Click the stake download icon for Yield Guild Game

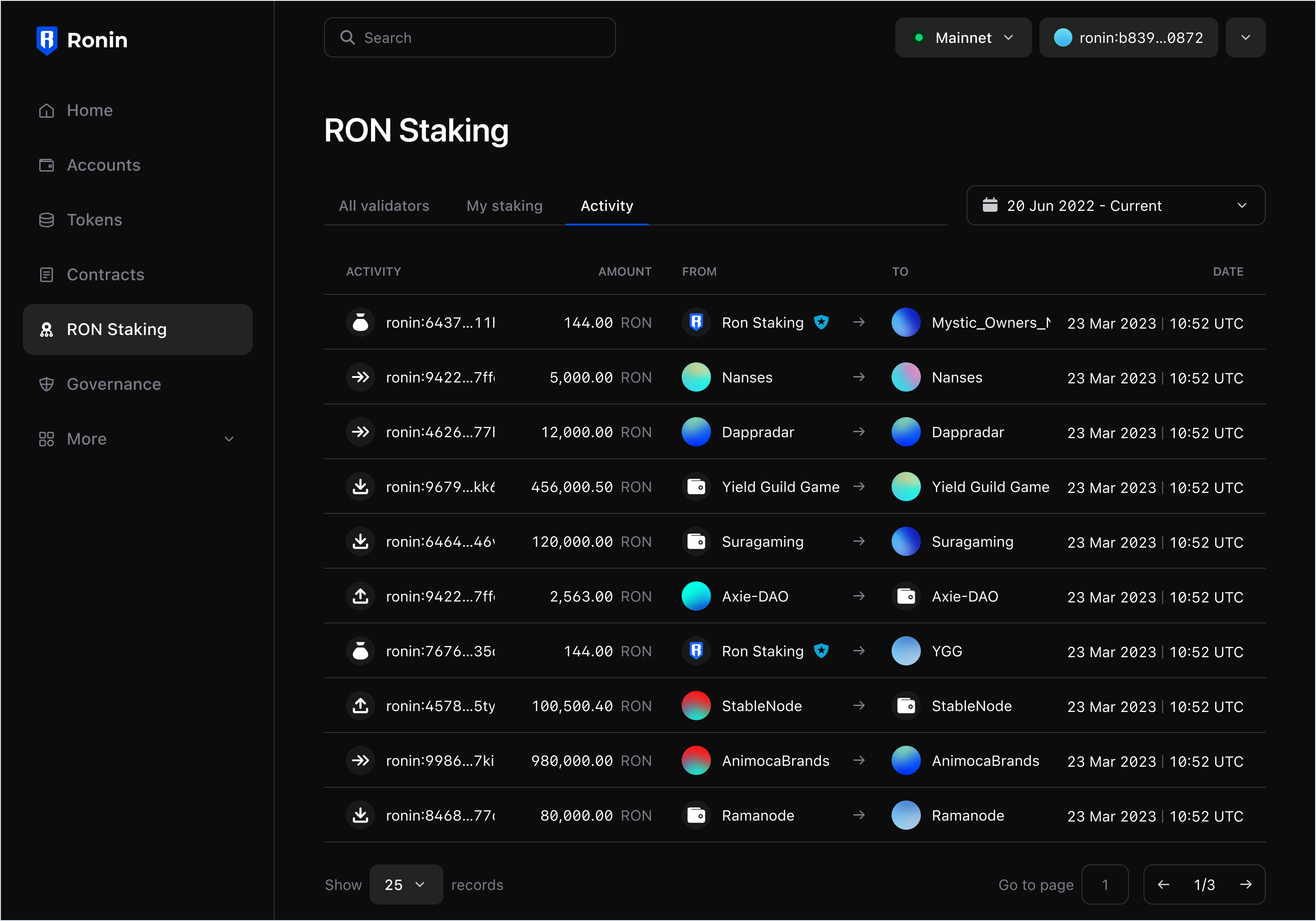(x=360, y=487)
